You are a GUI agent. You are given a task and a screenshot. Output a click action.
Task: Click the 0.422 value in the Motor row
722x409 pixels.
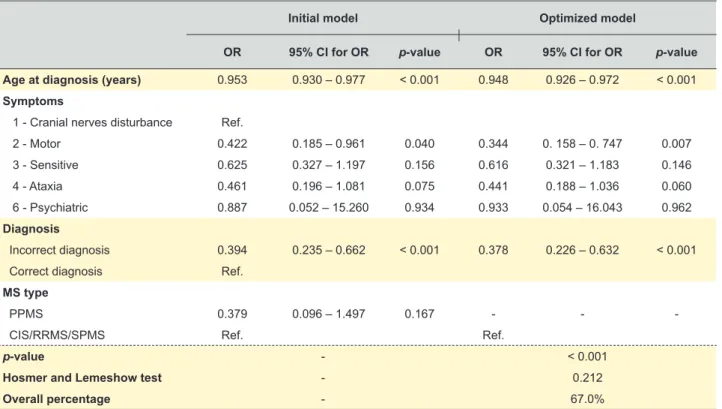[232, 144]
